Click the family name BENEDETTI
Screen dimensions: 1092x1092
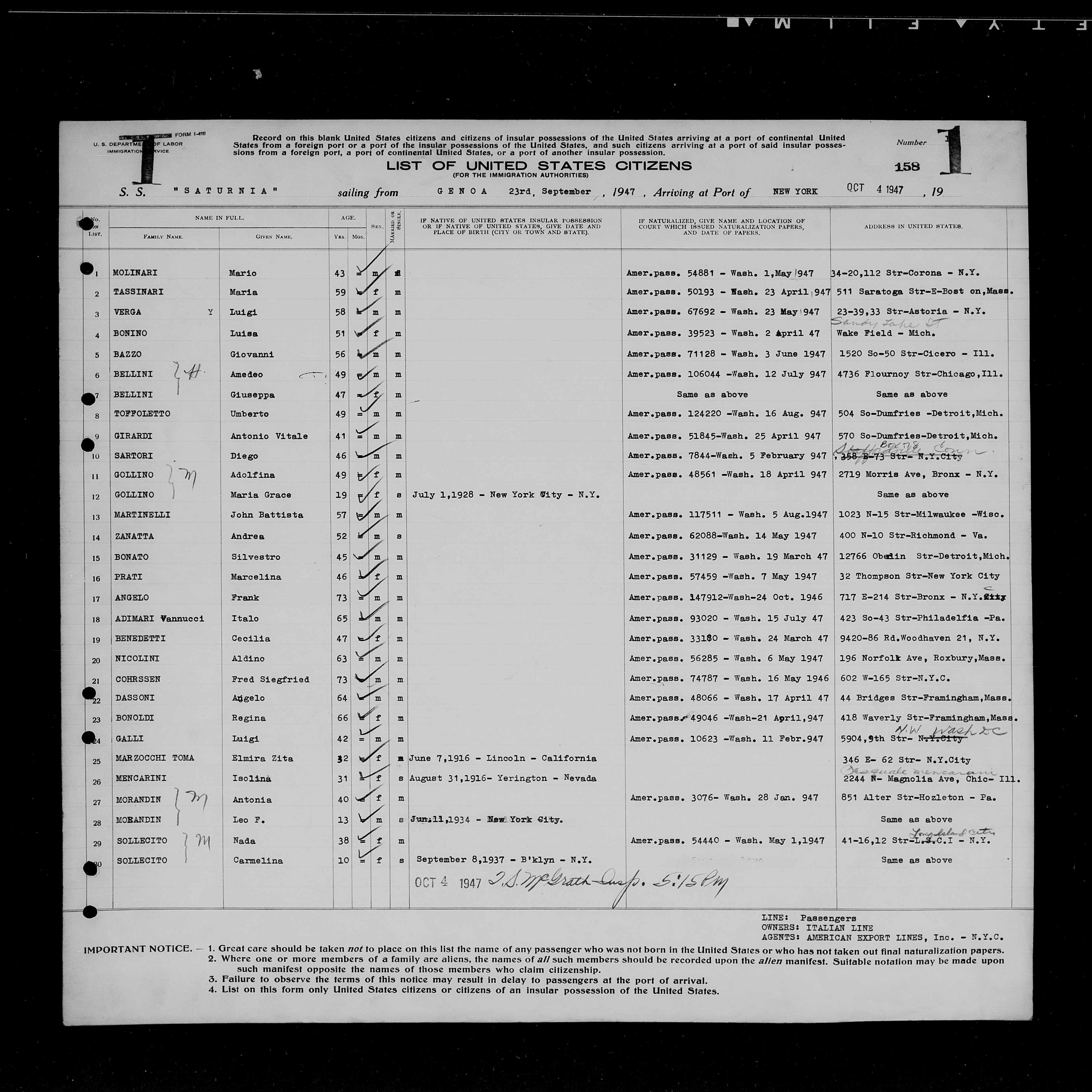[x=140, y=638]
